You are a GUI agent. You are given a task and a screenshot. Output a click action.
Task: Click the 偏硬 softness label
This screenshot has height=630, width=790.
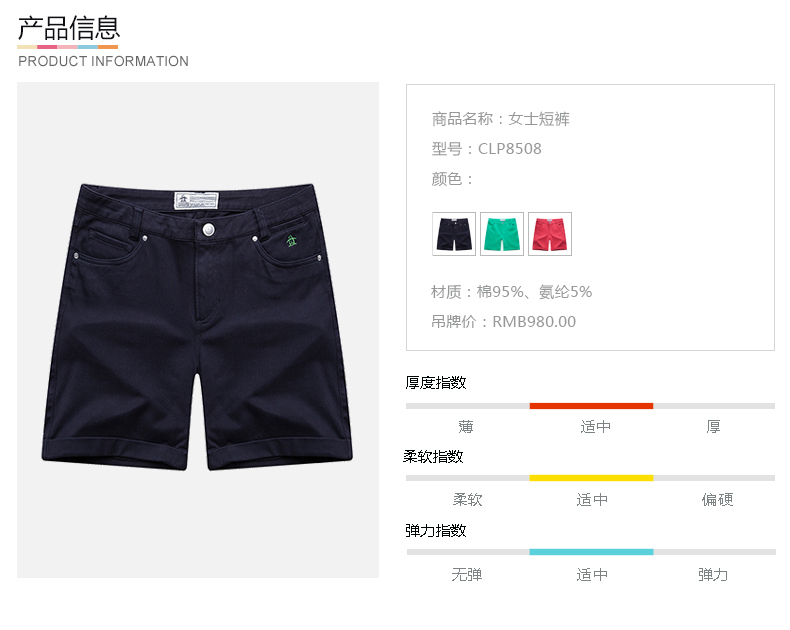point(717,499)
